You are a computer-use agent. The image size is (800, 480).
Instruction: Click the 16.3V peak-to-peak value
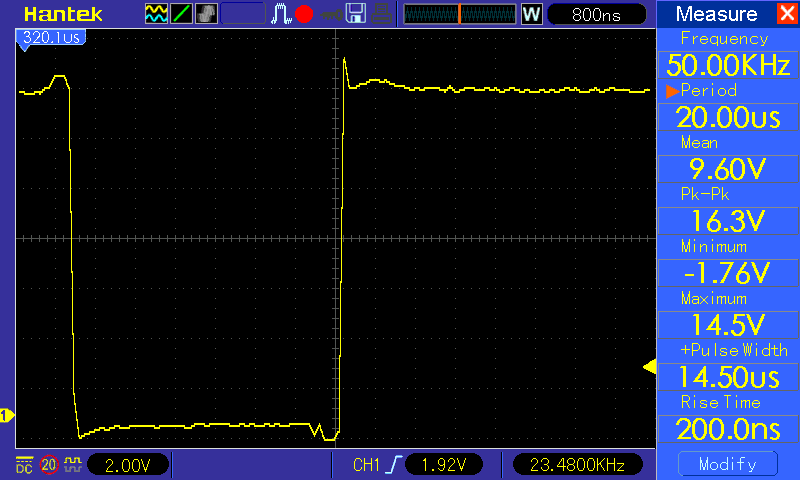728,221
